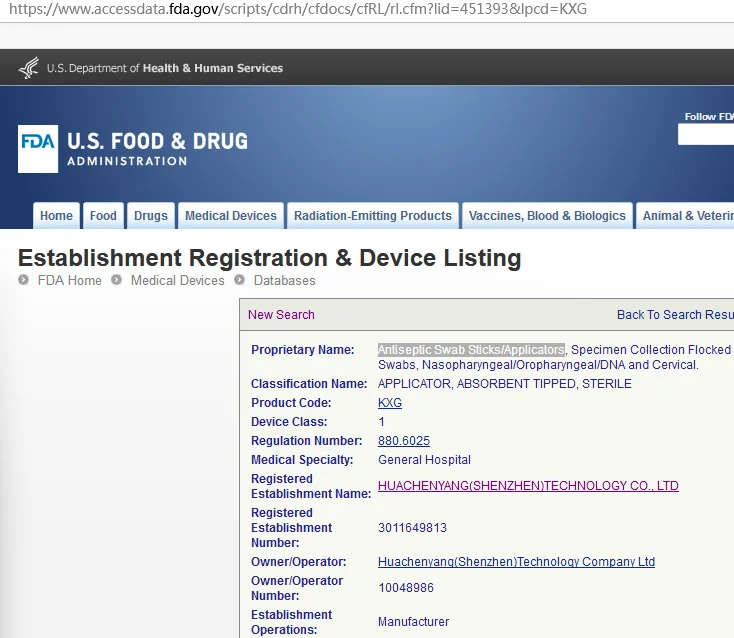Open Huachenyang(Shenzhen)Technology Company Ltd owner link

516,562
